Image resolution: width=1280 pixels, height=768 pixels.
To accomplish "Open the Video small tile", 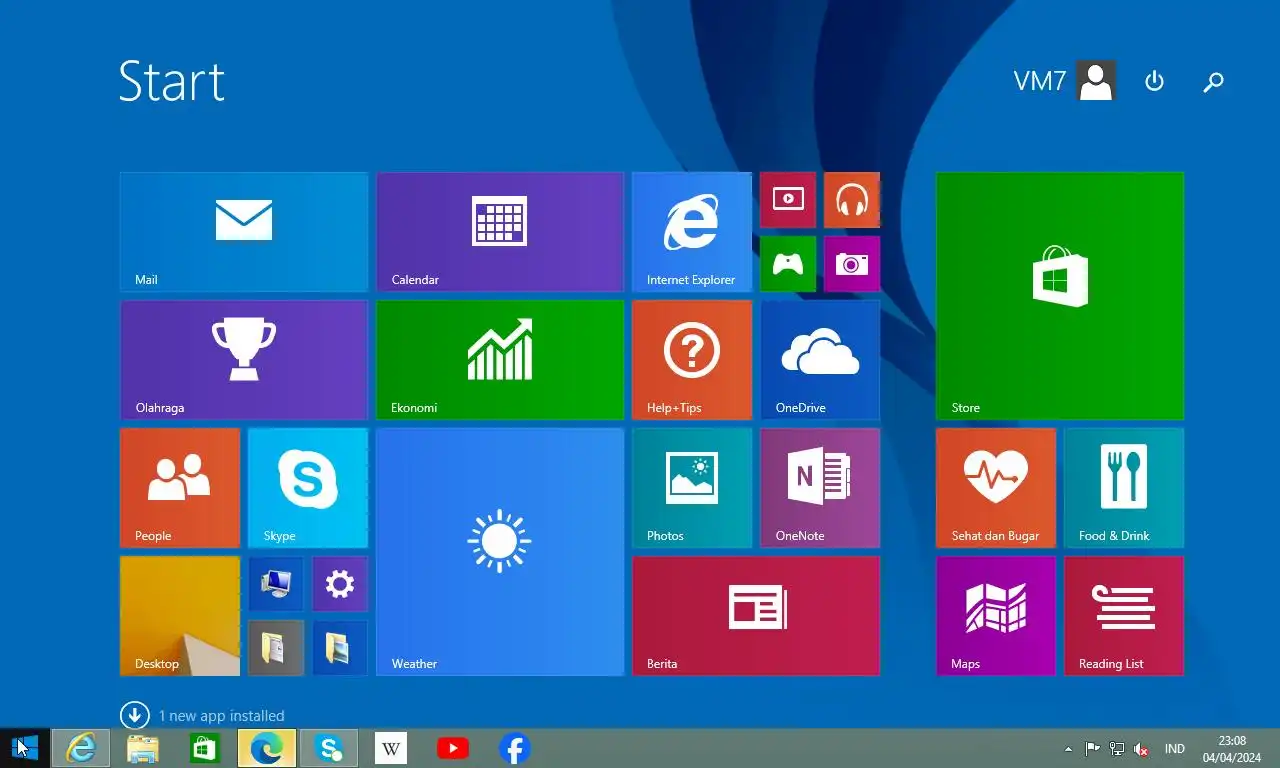I will 788,200.
